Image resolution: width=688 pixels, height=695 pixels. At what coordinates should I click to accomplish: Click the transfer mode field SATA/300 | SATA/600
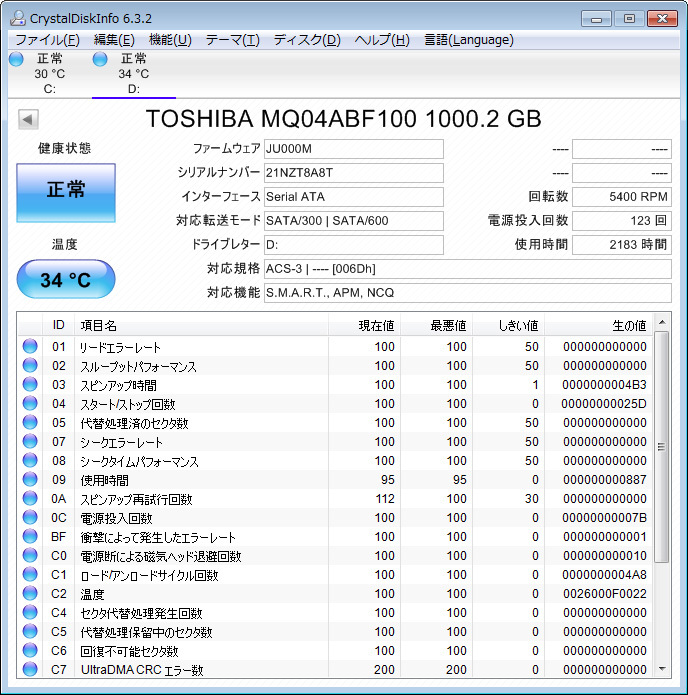(354, 221)
